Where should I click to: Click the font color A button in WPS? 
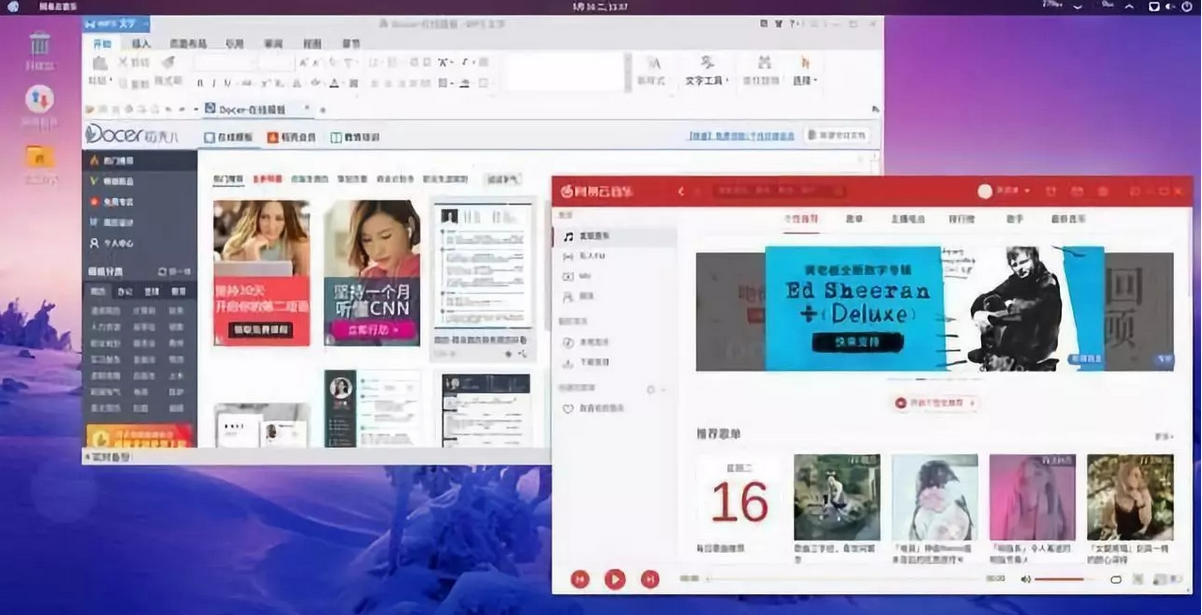334,83
